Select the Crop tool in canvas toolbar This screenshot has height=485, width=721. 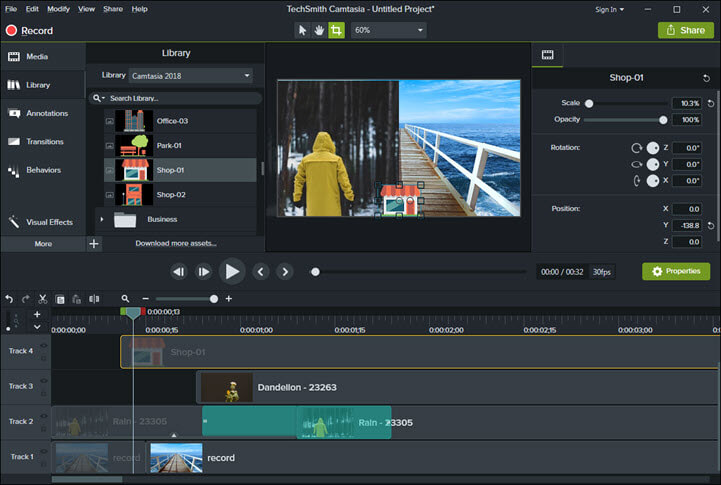[336, 30]
